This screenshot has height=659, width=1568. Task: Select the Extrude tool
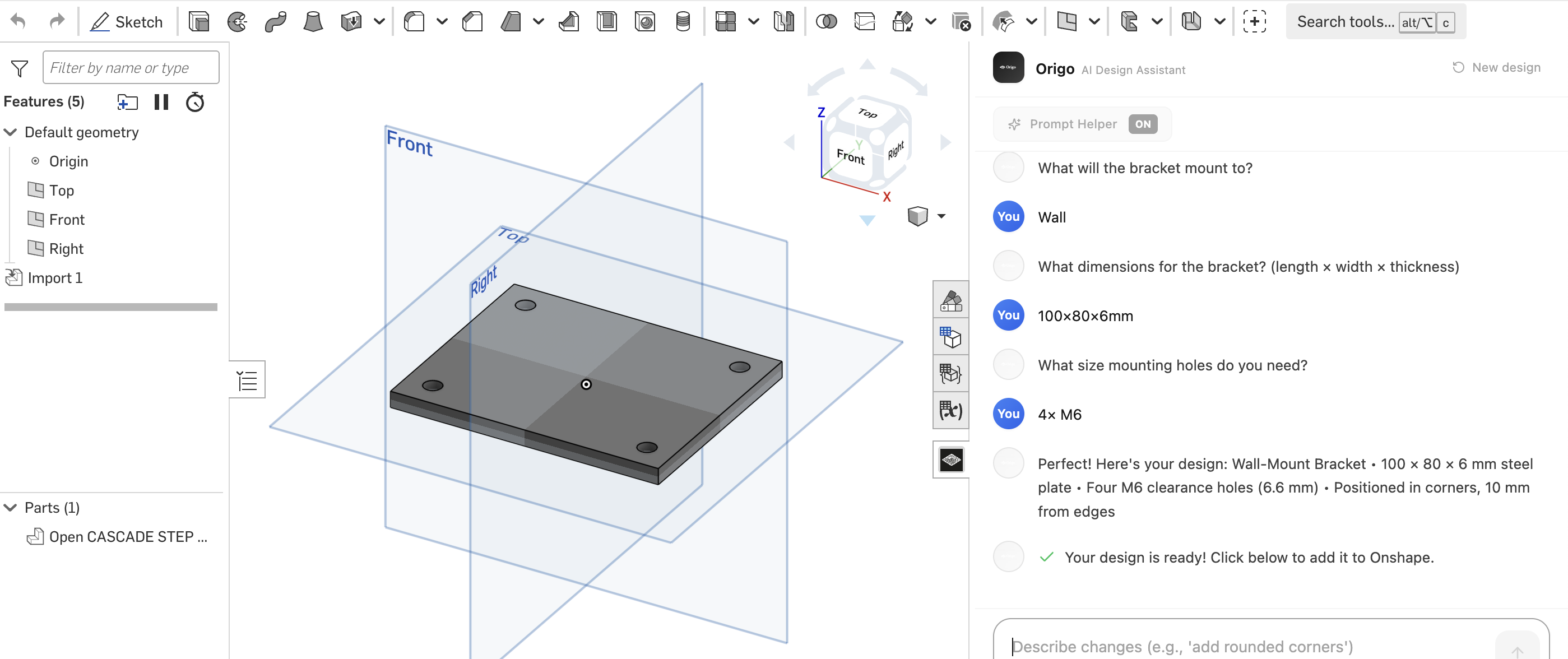pyautogui.click(x=198, y=21)
